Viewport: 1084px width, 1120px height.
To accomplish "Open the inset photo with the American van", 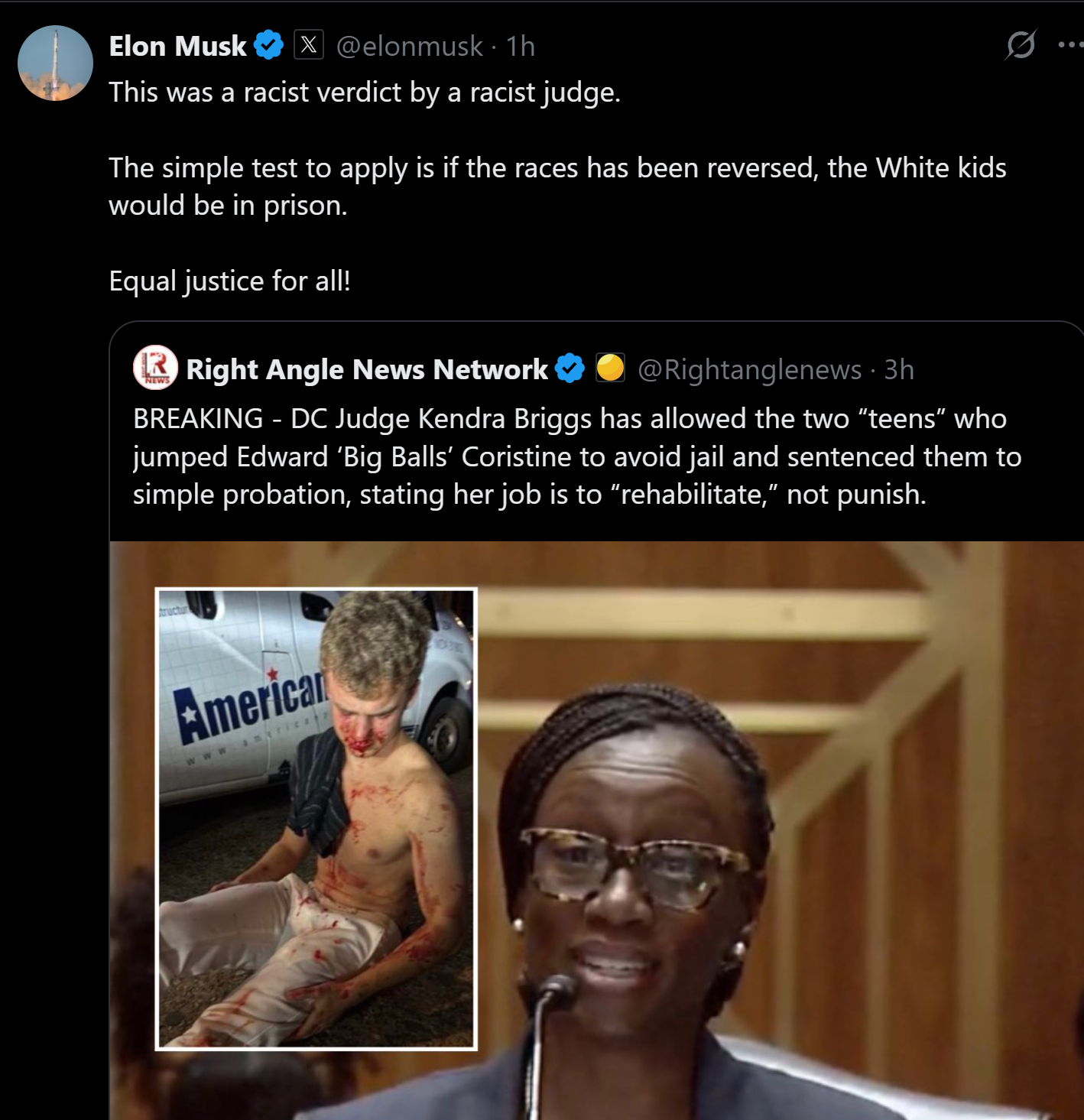I will coord(316,818).
